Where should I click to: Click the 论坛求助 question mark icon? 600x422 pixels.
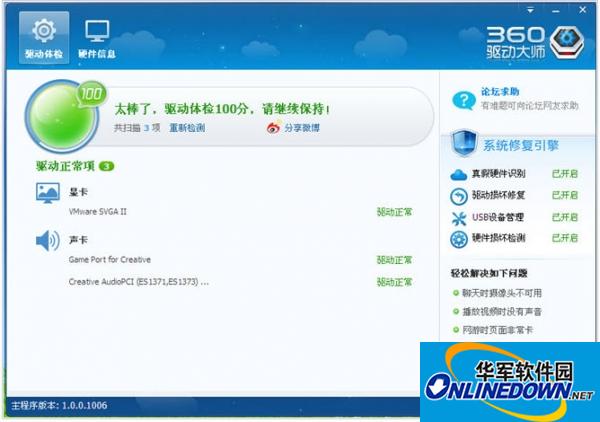point(464,100)
